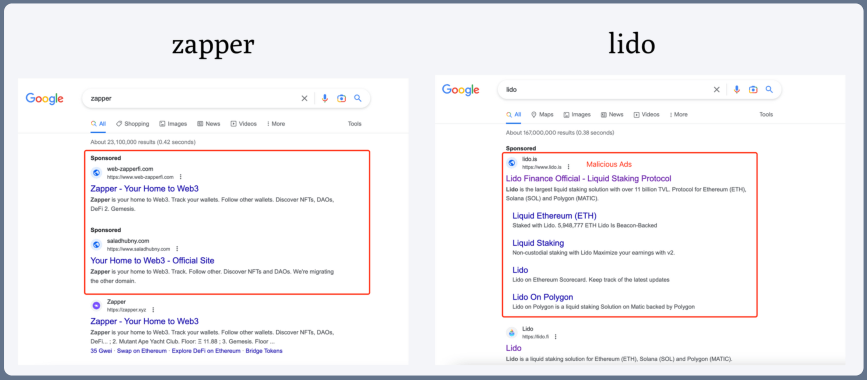Switch to Videos tab in zapper search
Screen dimensions: 867x380
click(x=244, y=124)
